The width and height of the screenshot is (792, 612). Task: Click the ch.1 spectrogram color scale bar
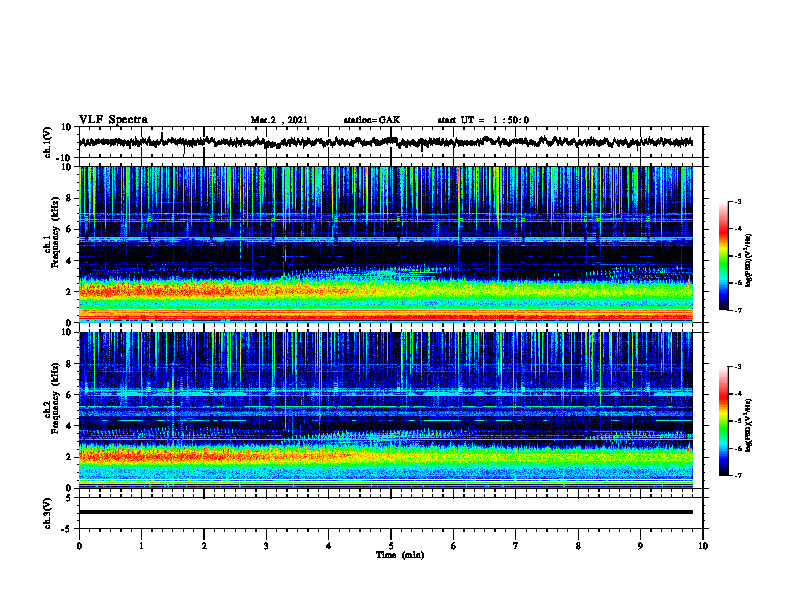[723, 256]
